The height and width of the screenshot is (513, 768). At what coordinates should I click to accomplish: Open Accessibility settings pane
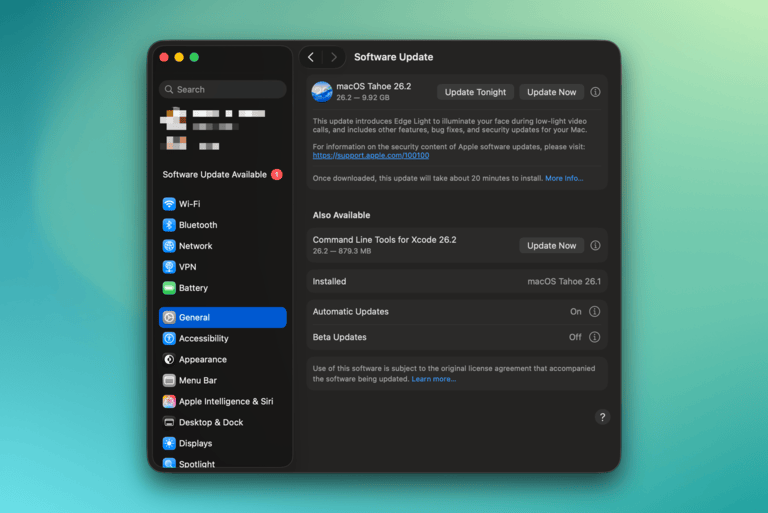(x=223, y=339)
